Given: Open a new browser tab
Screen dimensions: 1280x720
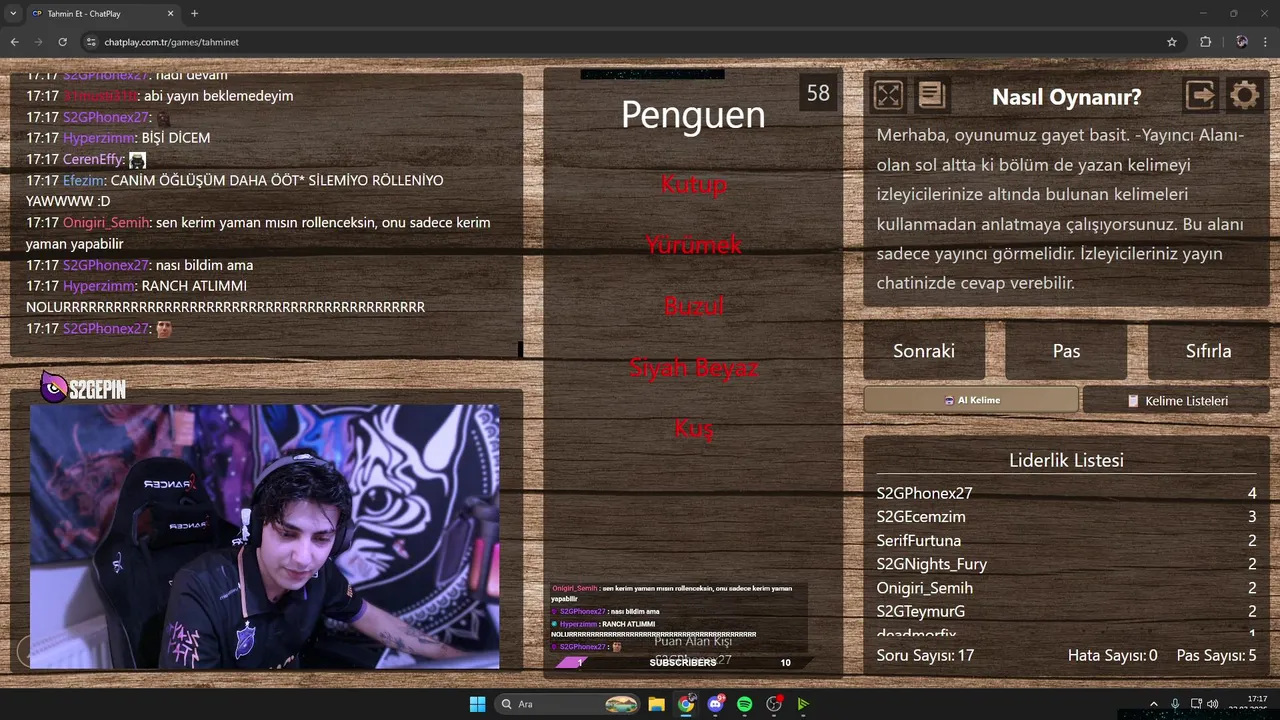Looking at the screenshot, I should (194, 13).
